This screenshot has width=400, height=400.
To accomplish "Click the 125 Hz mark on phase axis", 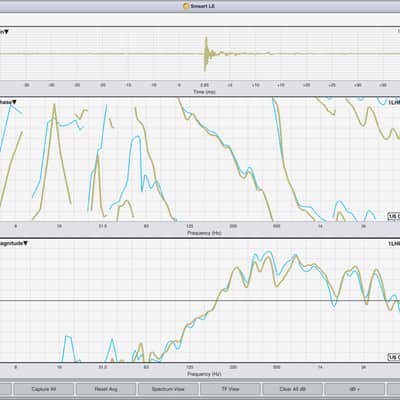I will click(x=190, y=226).
